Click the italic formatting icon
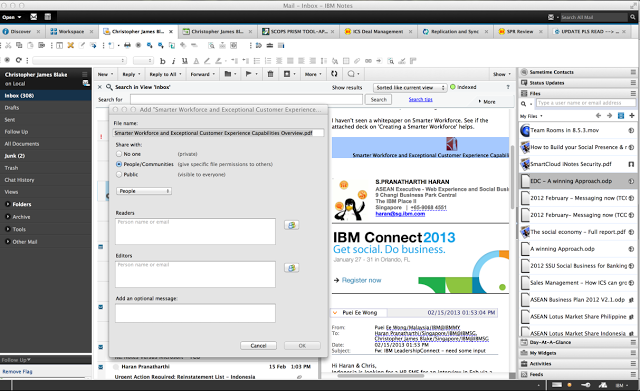The height and width of the screenshot is (391, 640). 173,61
